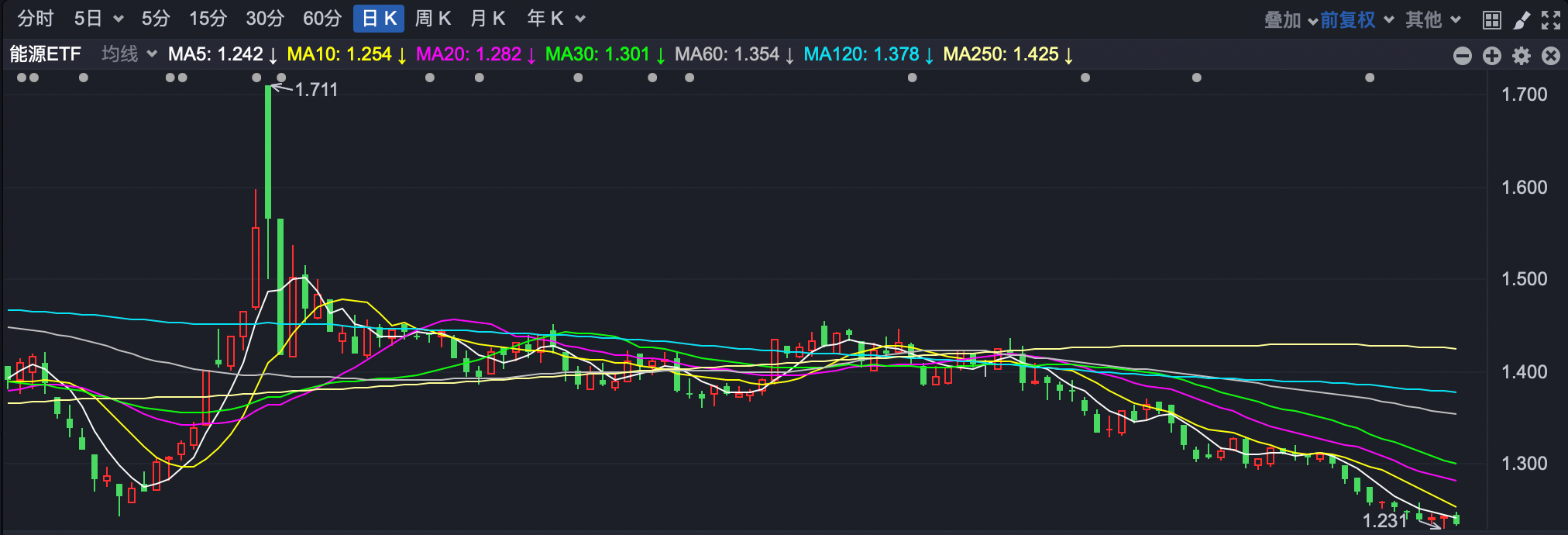Expand the 均线 indicator dropdown
Screen dimensions: 1568x535
click(x=129, y=54)
